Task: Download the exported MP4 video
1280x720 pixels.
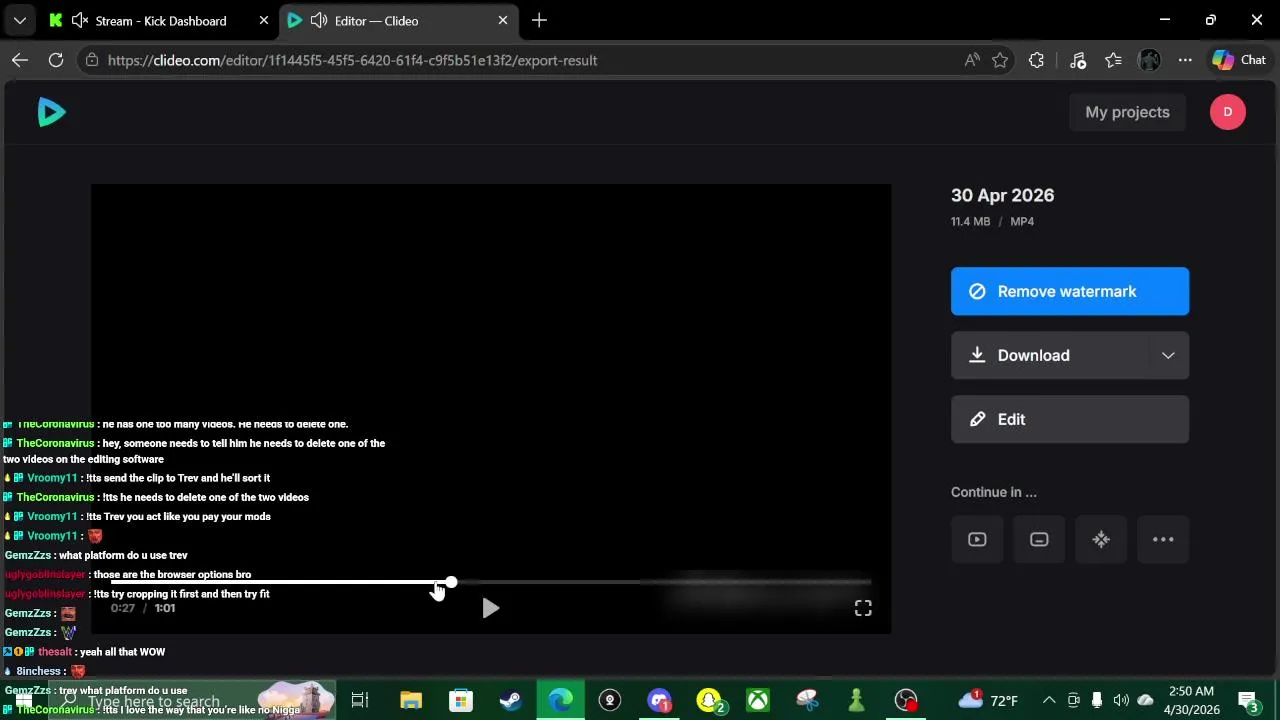Action: pos(1049,356)
